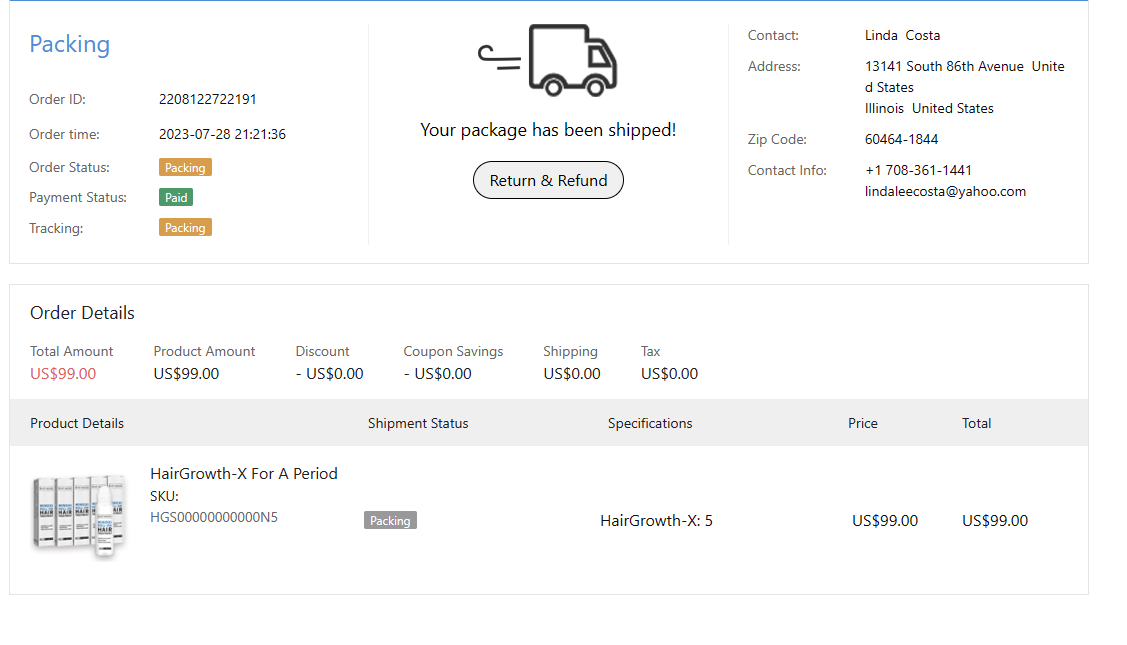Click the SKU code HGS00000000000N5
Viewport: 1127px width, 645px height.
214,517
